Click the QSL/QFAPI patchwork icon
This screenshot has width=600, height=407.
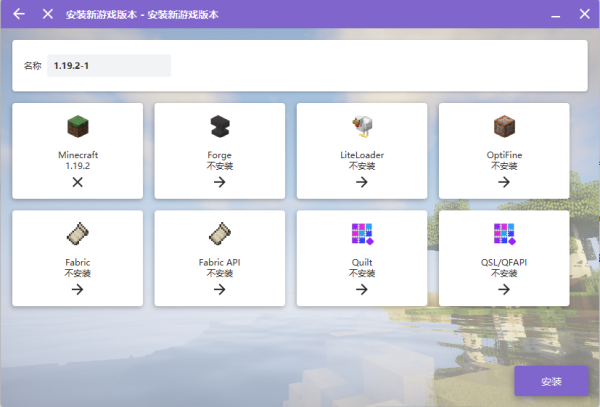coord(504,234)
